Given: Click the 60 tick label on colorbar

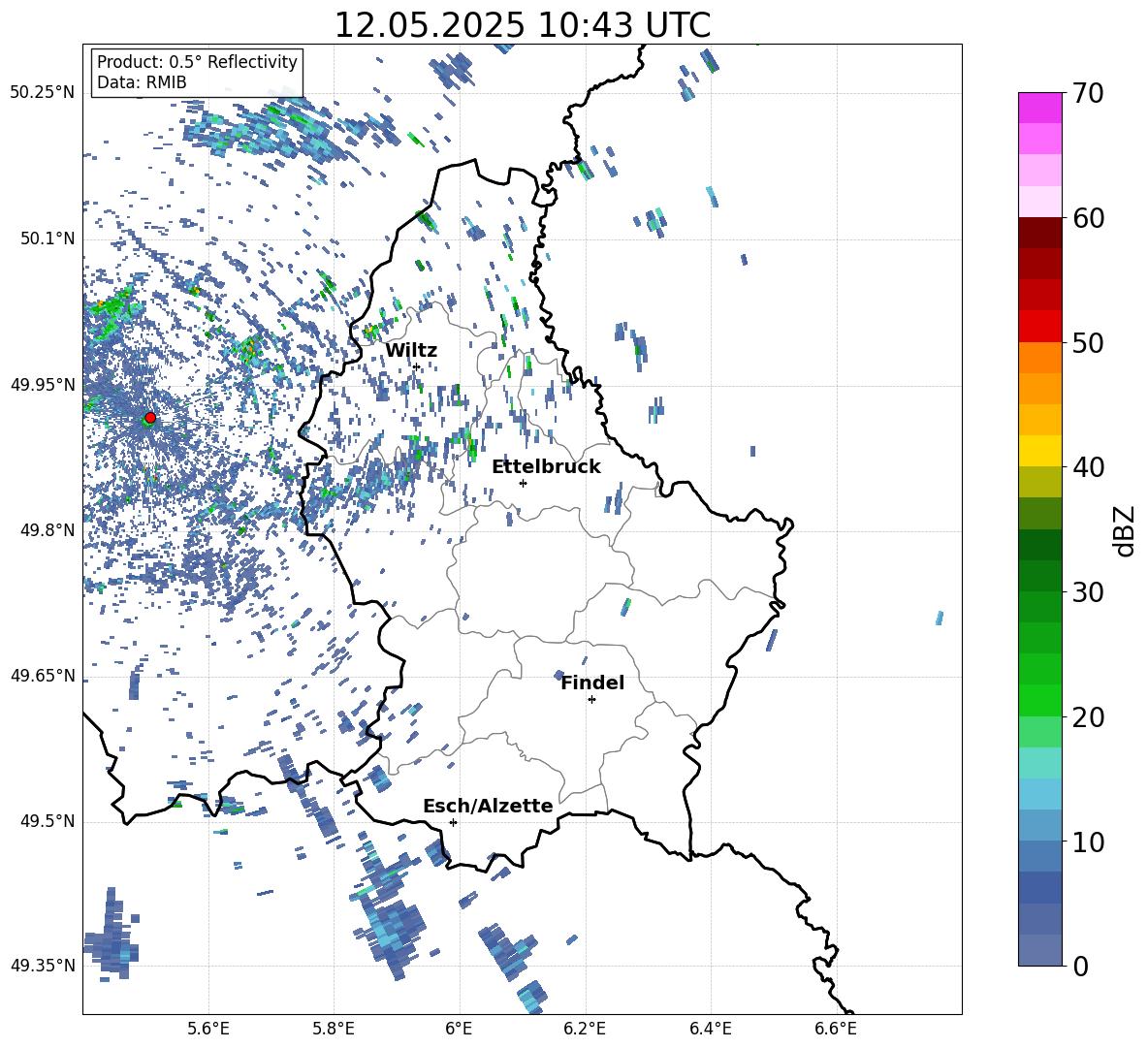Looking at the screenshot, I should tap(1087, 218).
